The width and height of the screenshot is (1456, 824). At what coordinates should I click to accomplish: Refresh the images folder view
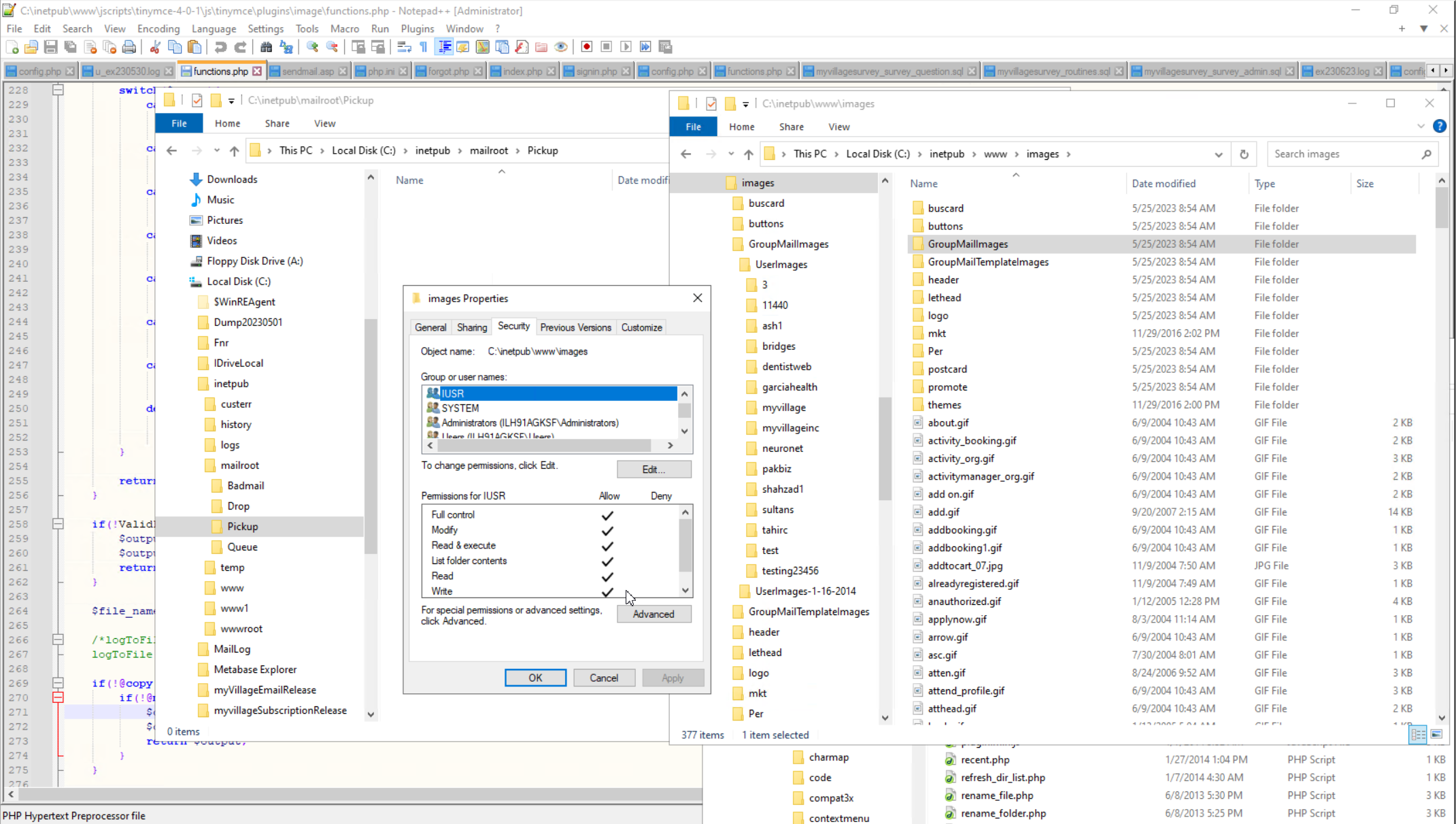click(x=1244, y=154)
